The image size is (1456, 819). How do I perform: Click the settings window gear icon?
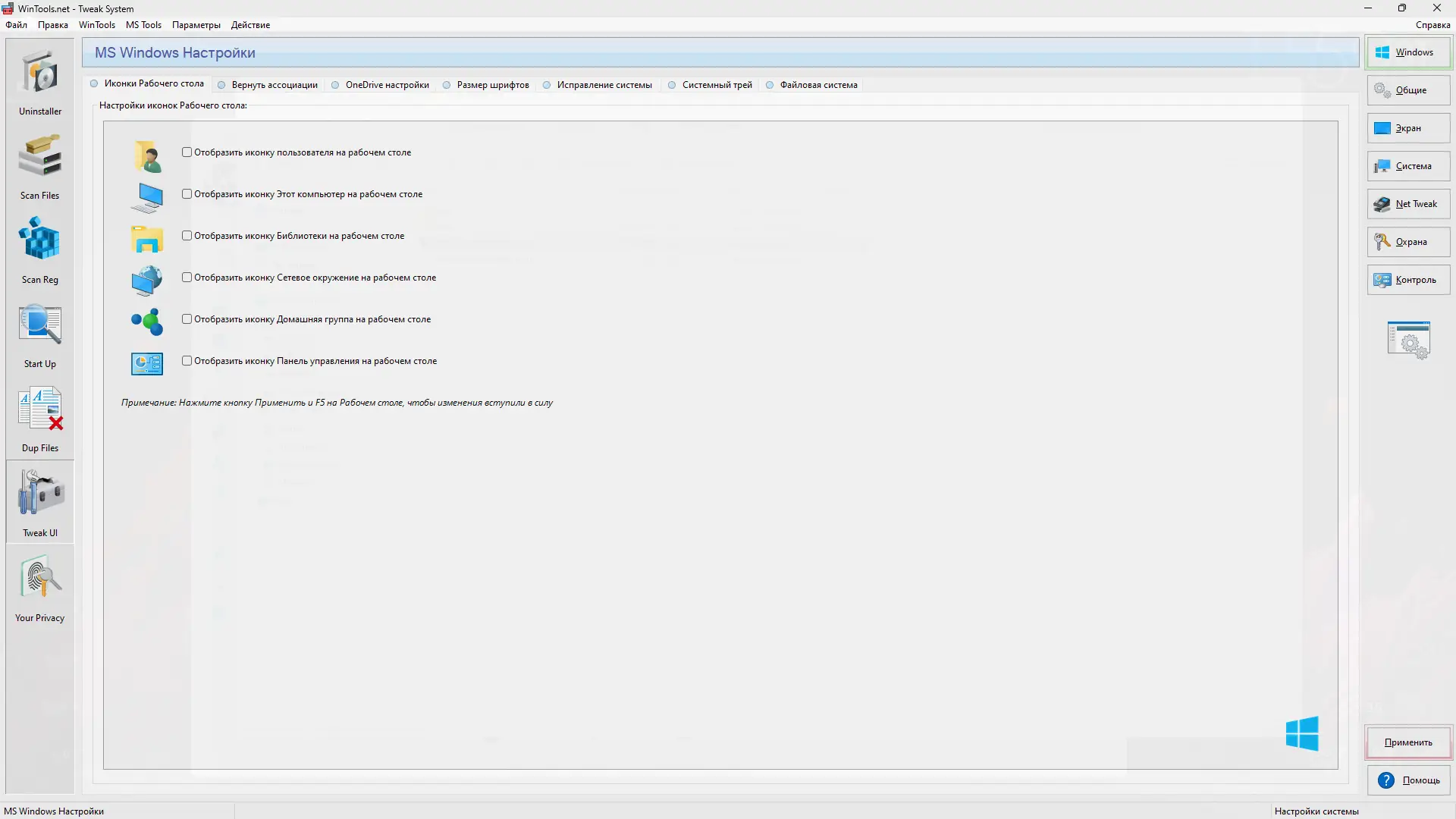[x=1408, y=340]
